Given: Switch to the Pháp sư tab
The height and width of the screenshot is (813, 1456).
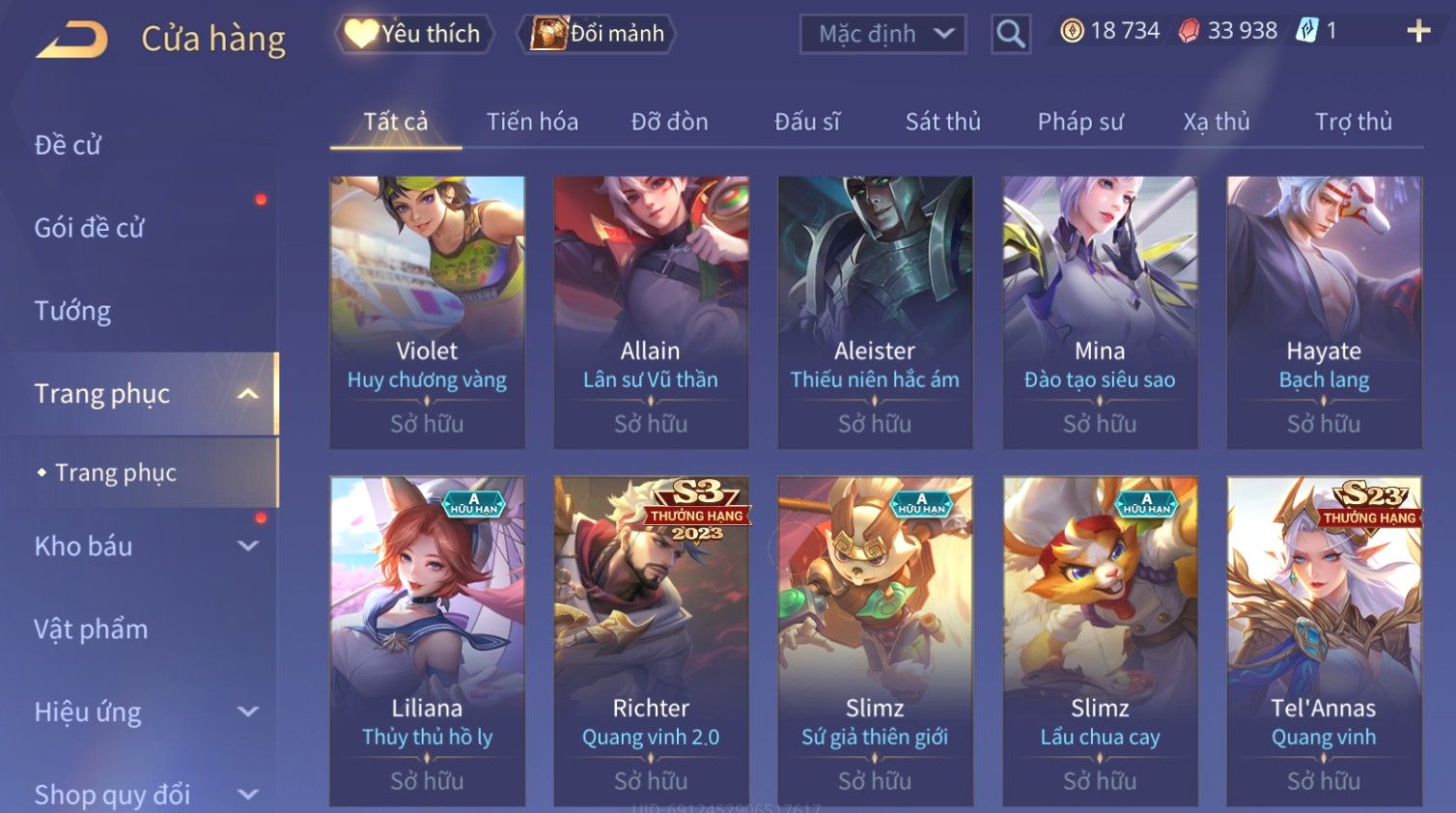Looking at the screenshot, I should click(x=1080, y=122).
